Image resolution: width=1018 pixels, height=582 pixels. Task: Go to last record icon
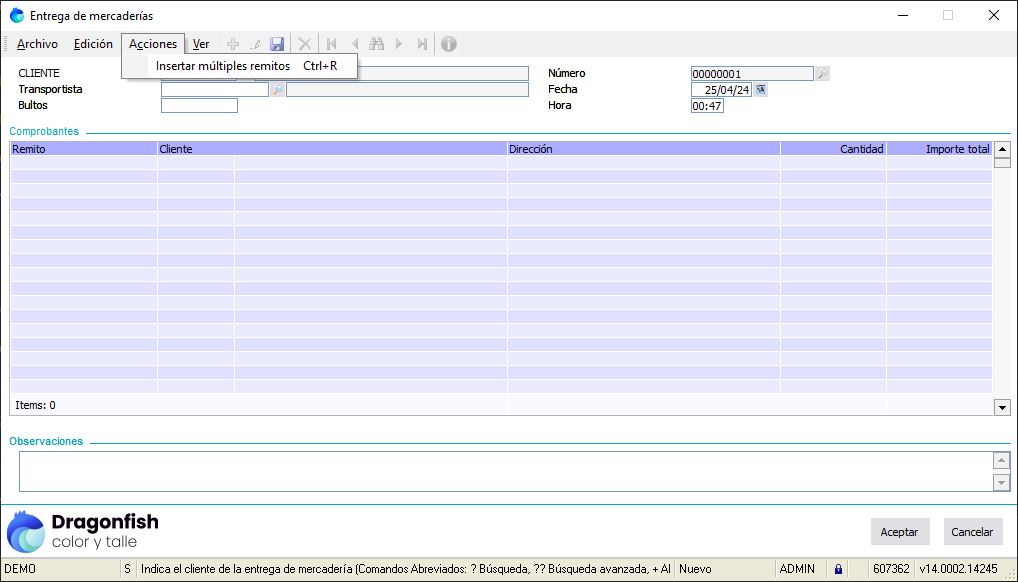point(422,44)
